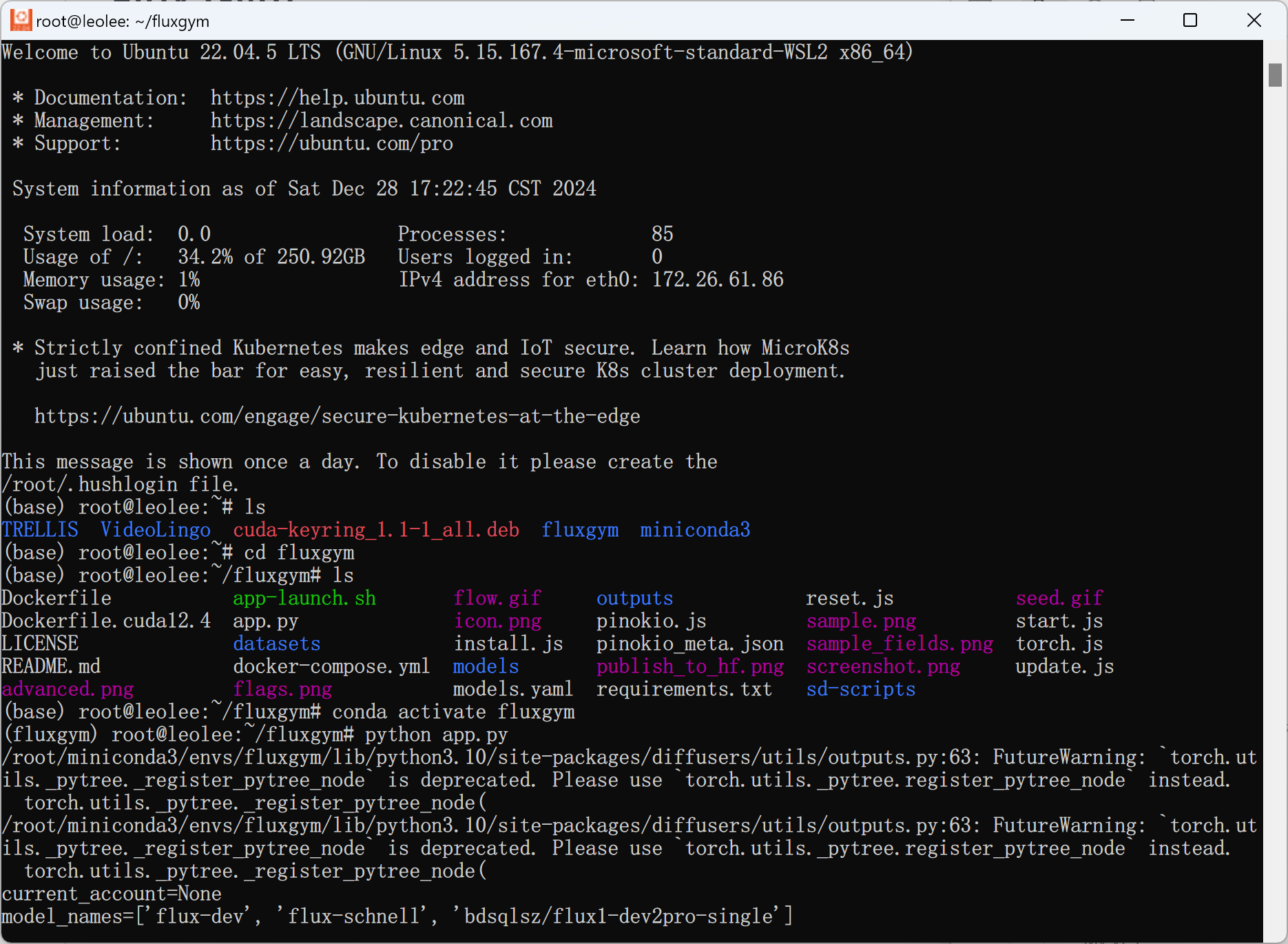Screen dimensions: 1288x944
Task: Click the 'conda activate fluxgym' command text
Action: [453, 712]
